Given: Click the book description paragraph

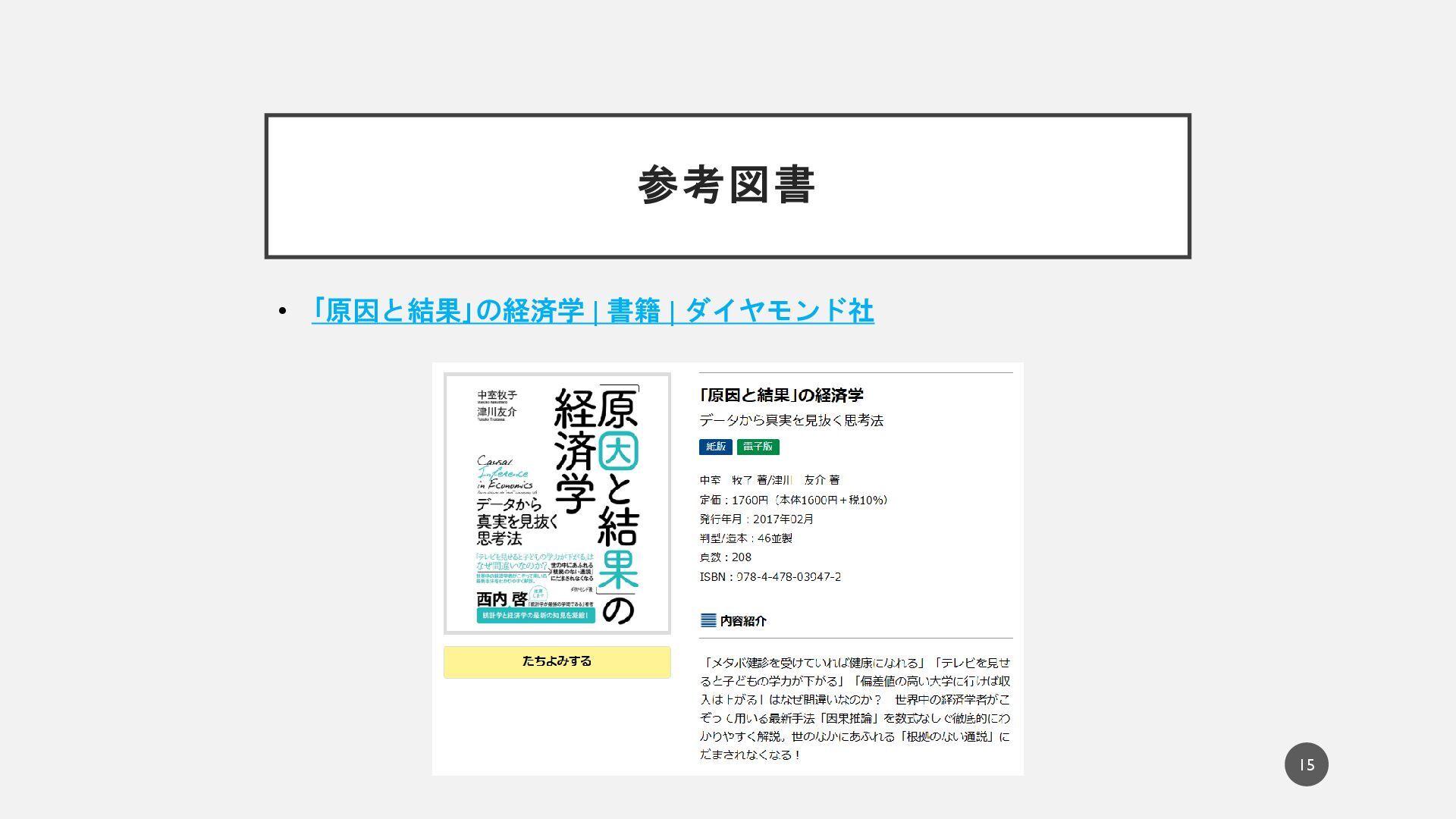Looking at the screenshot, I should point(855,708).
